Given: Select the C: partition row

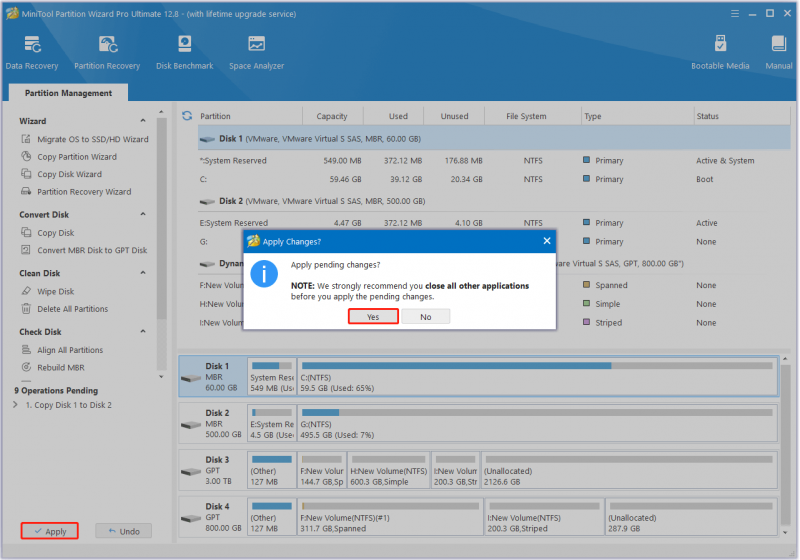Looking at the screenshot, I should pyautogui.click(x=494, y=179).
